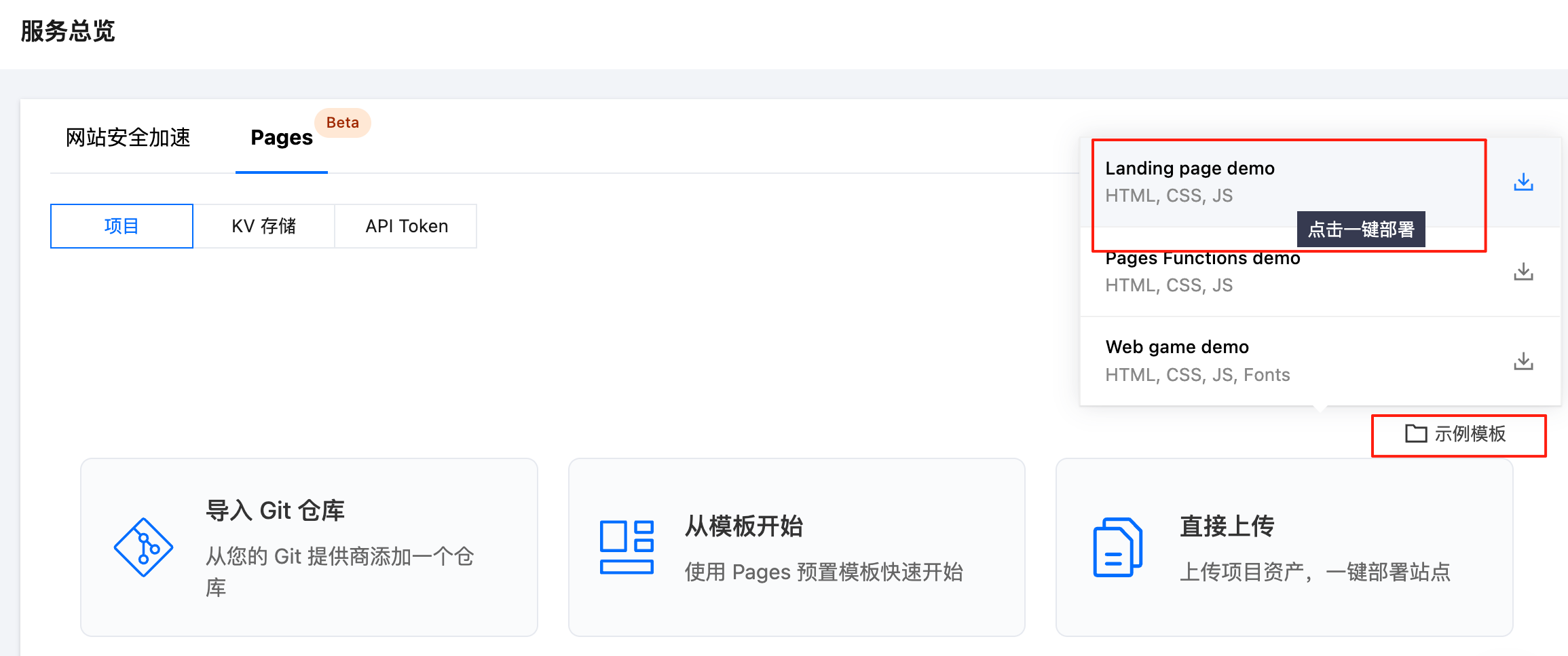Select Web game demo template entry
The image size is (1568, 656).
[1176, 348]
